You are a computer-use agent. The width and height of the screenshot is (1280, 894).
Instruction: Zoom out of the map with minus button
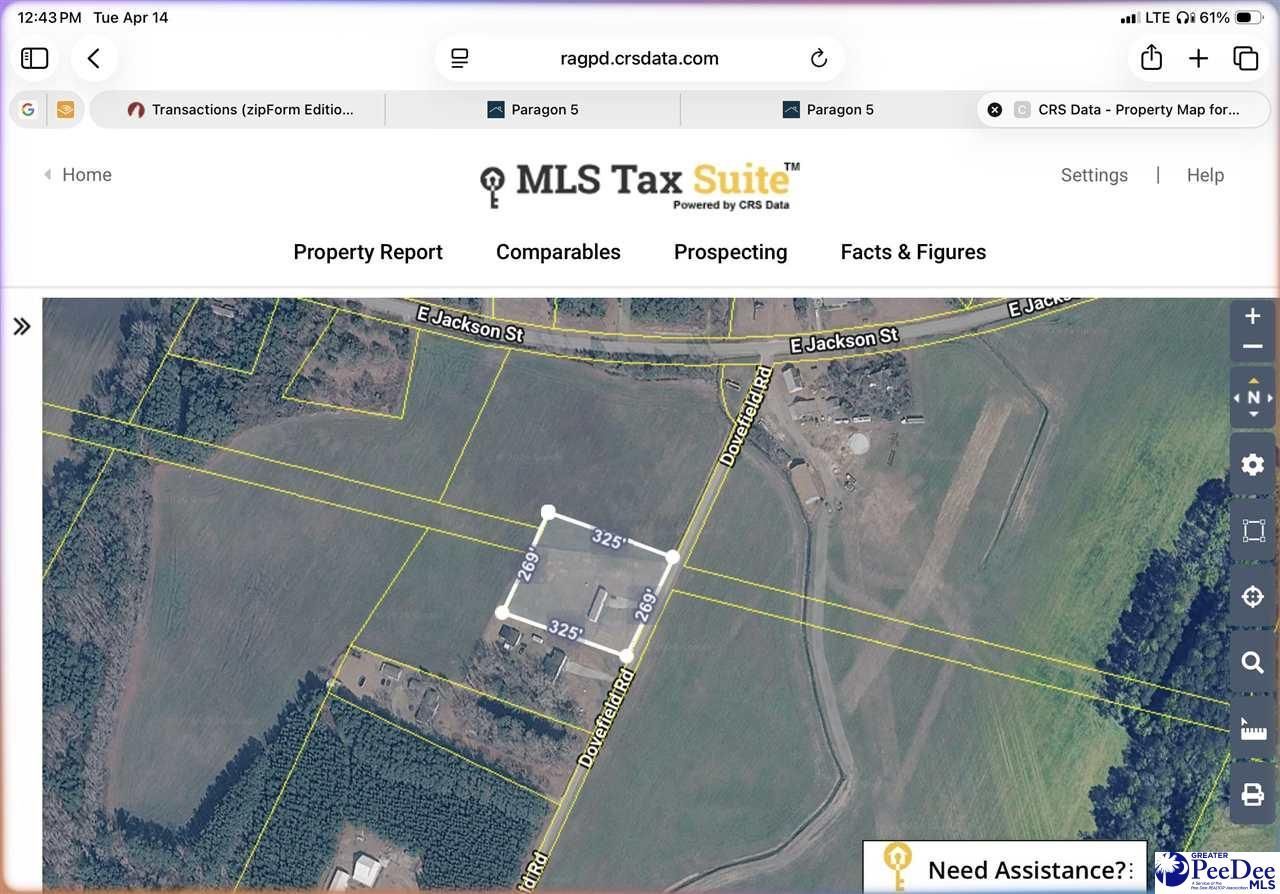[x=1252, y=347]
